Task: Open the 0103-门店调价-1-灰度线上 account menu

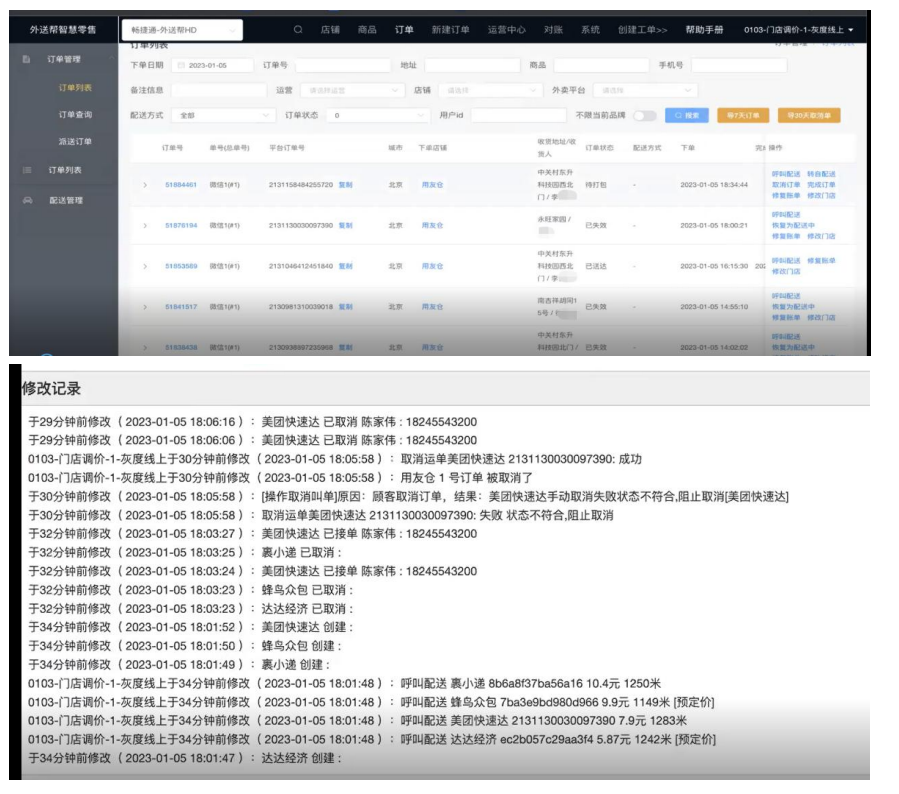Action: pyautogui.click(x=798, y=30)
